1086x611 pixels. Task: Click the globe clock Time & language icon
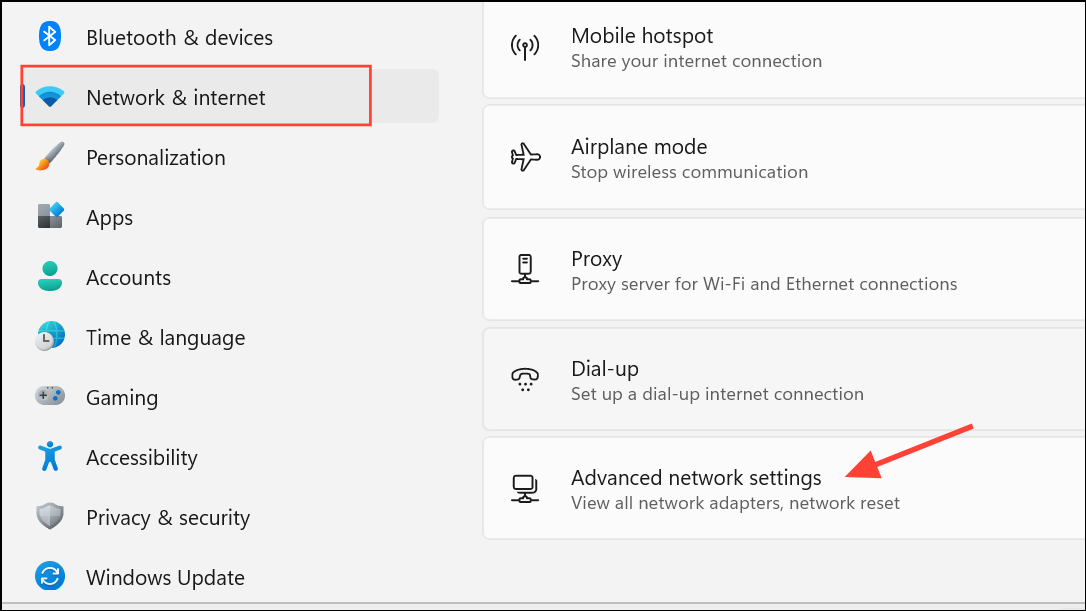tap(50, 336)
